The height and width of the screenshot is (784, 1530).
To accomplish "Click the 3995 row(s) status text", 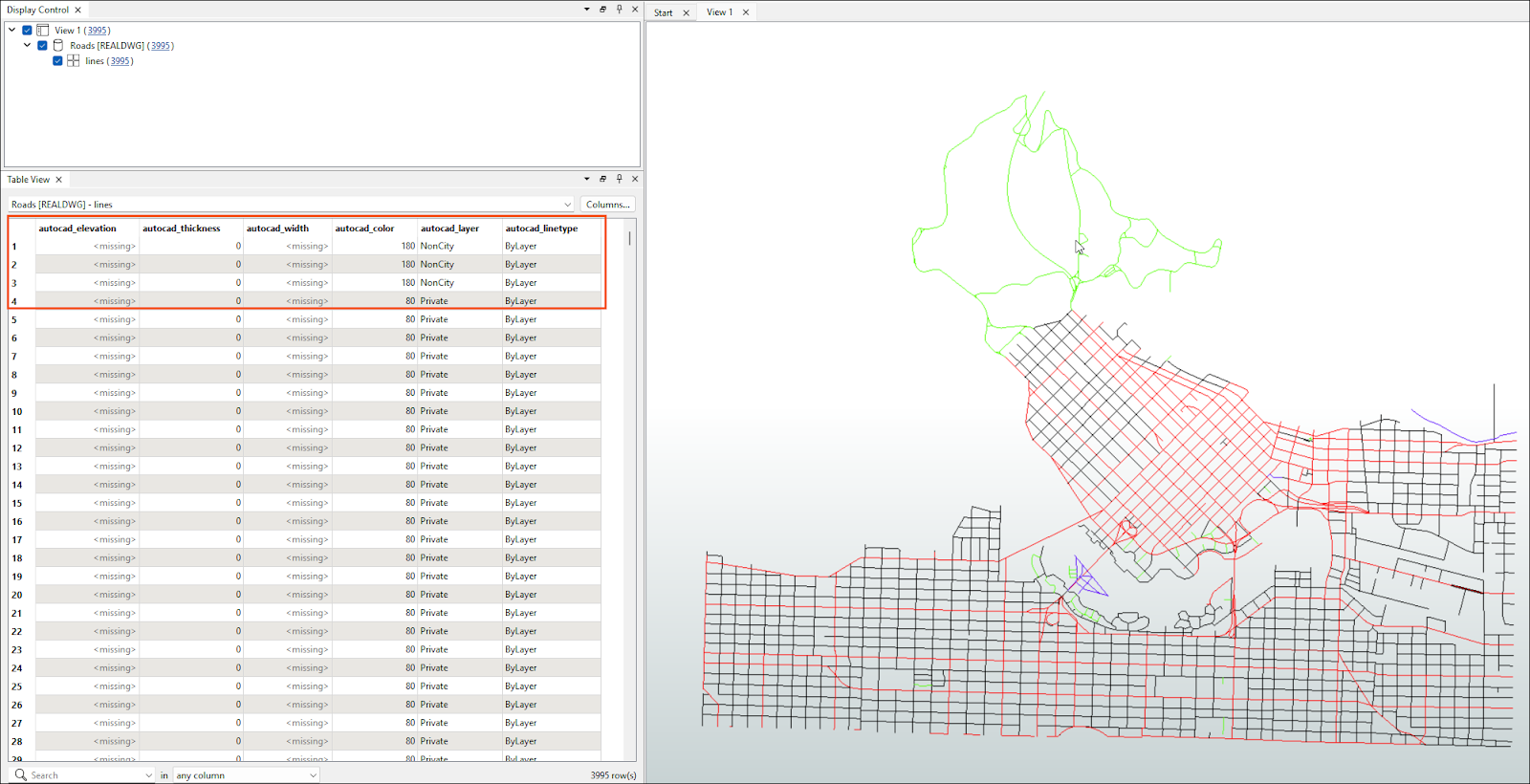I will 613,775.
